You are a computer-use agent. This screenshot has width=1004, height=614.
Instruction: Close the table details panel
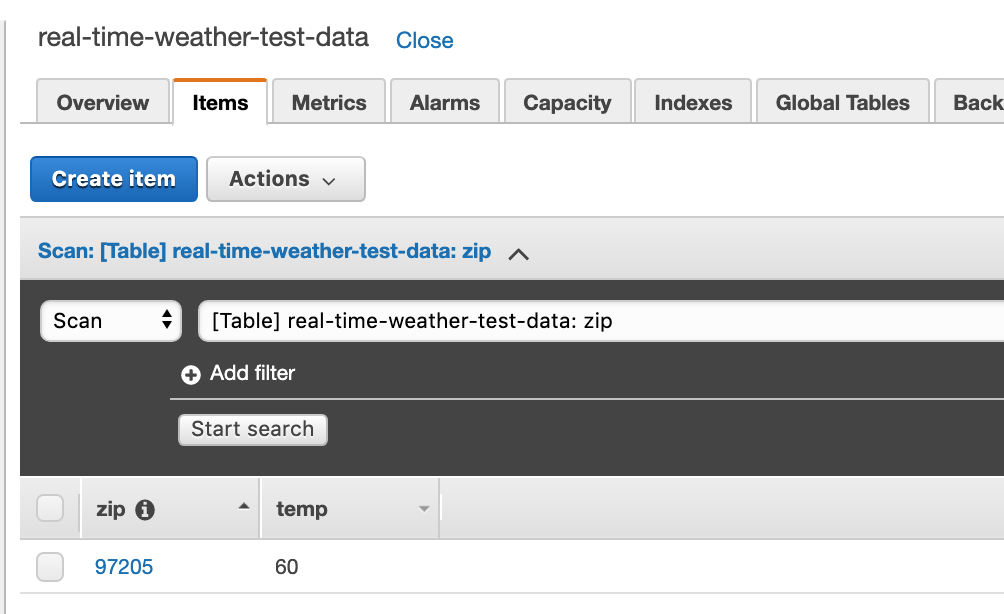click(x=425, y=41)
